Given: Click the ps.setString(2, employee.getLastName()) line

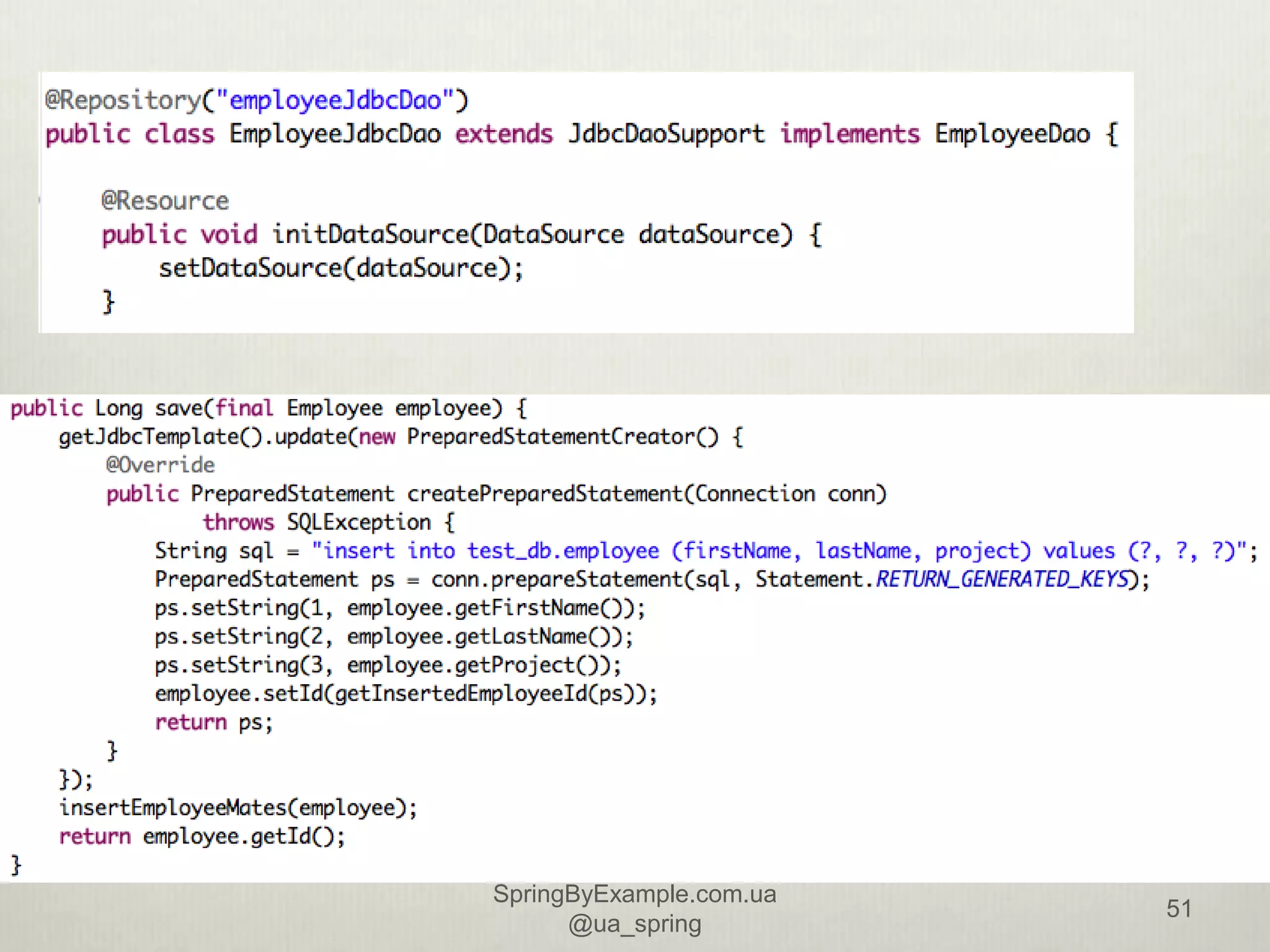Looking at the screenshot, I should point(394,637).
